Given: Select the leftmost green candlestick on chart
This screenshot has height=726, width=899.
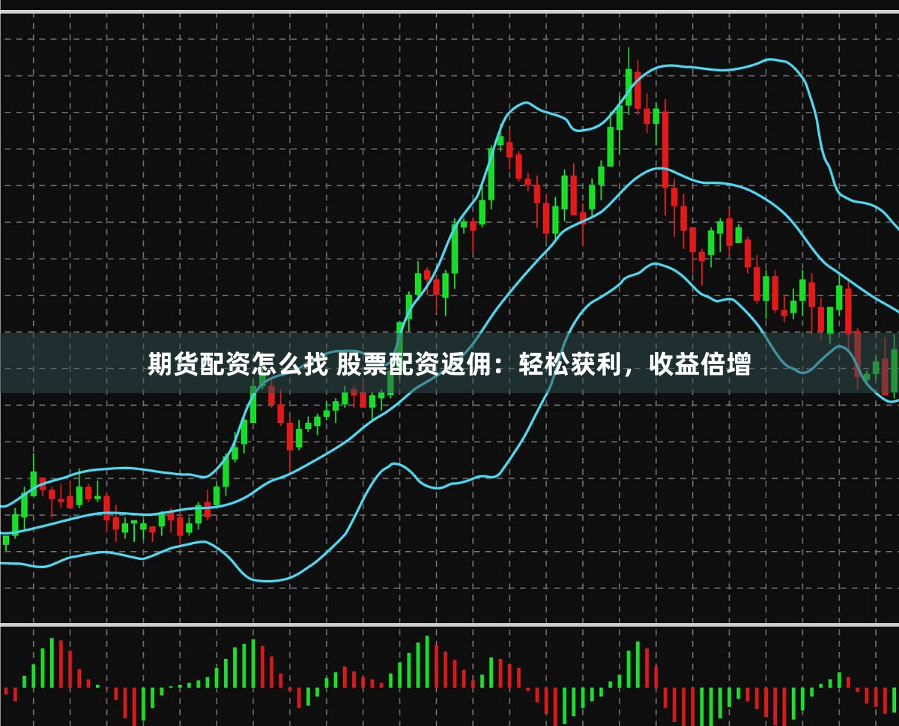Looking at the screenshot, I should point(6,541).
